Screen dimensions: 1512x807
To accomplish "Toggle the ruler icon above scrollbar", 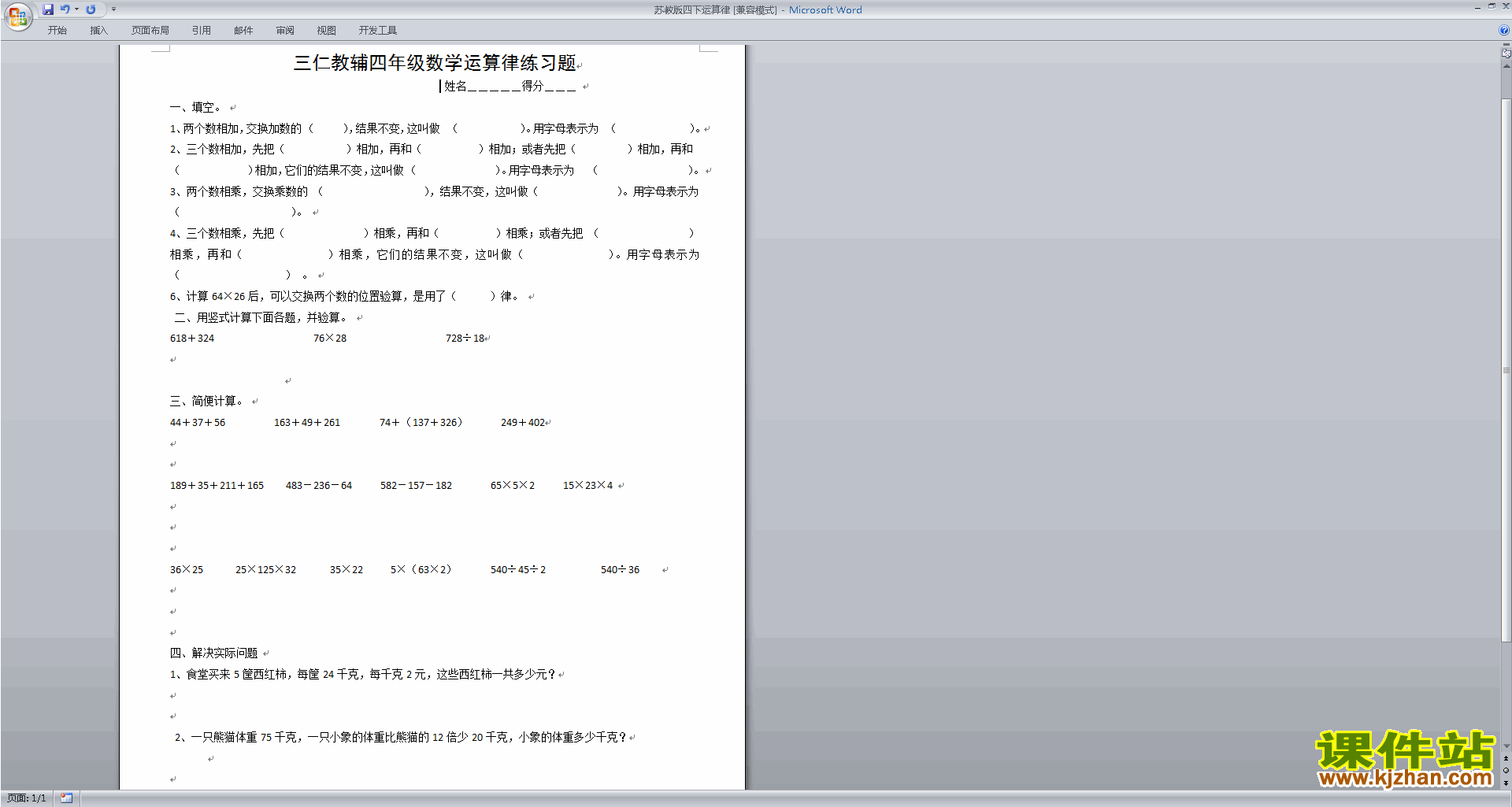I will click(1506, 54).
